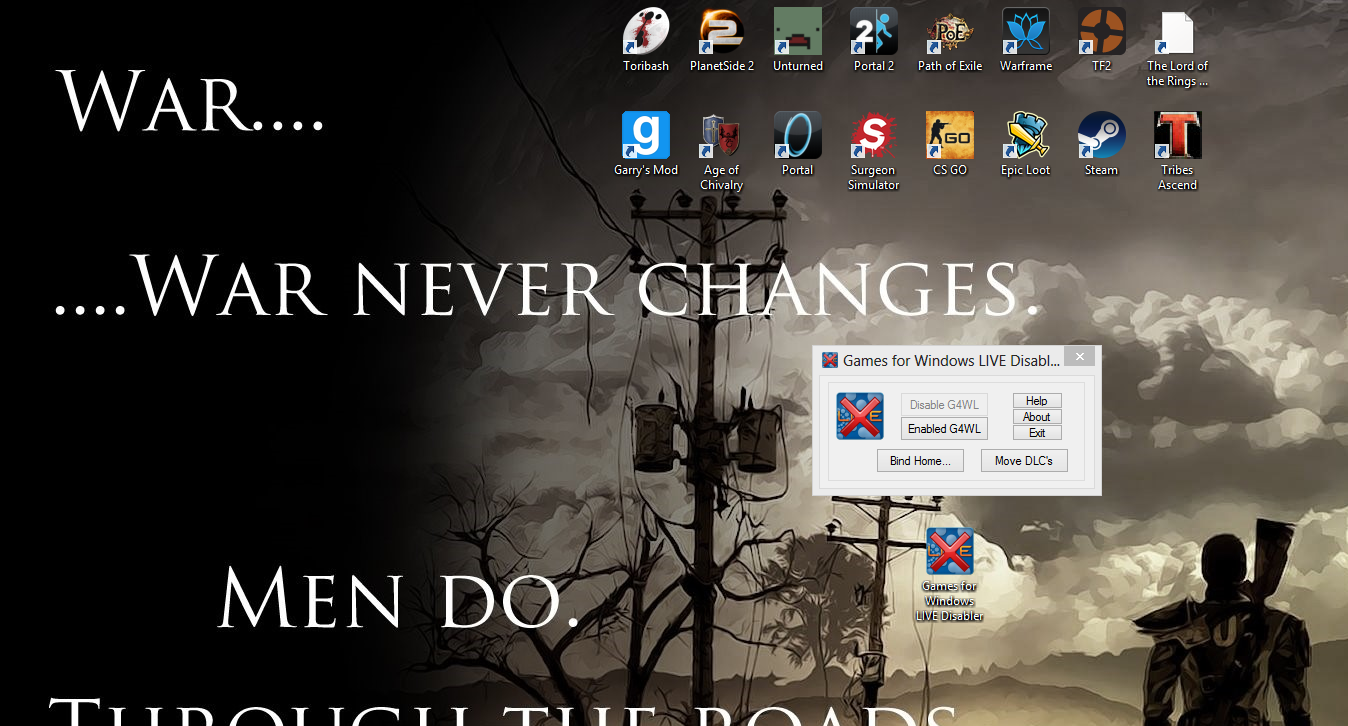
Task: Select the Portal 2 desktop shortcut
Action: 874,40
